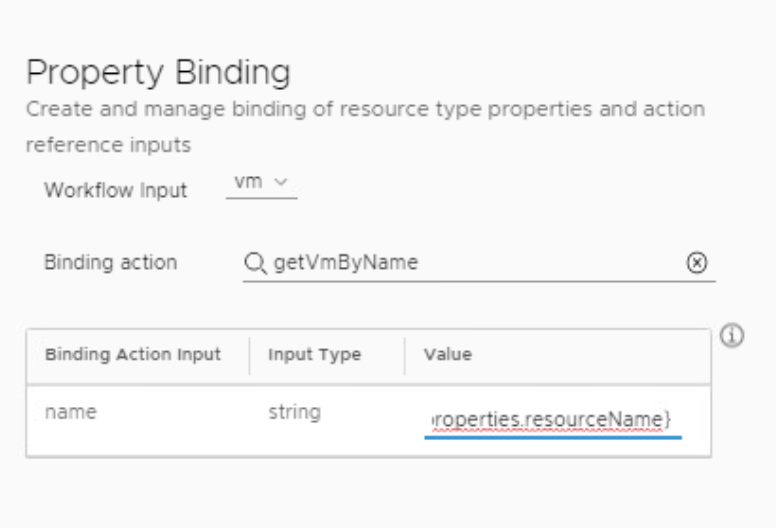Viewport: 776px width, 528px height.
Task: Click divider between Input Type and Value headers
Action: coord(404,355)
